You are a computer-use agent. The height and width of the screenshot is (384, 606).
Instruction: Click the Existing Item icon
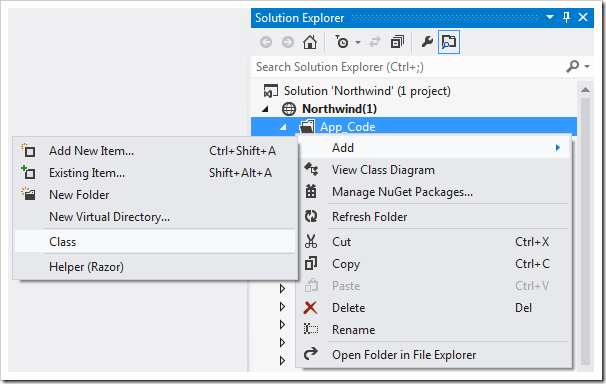click(x=28, y=172)
